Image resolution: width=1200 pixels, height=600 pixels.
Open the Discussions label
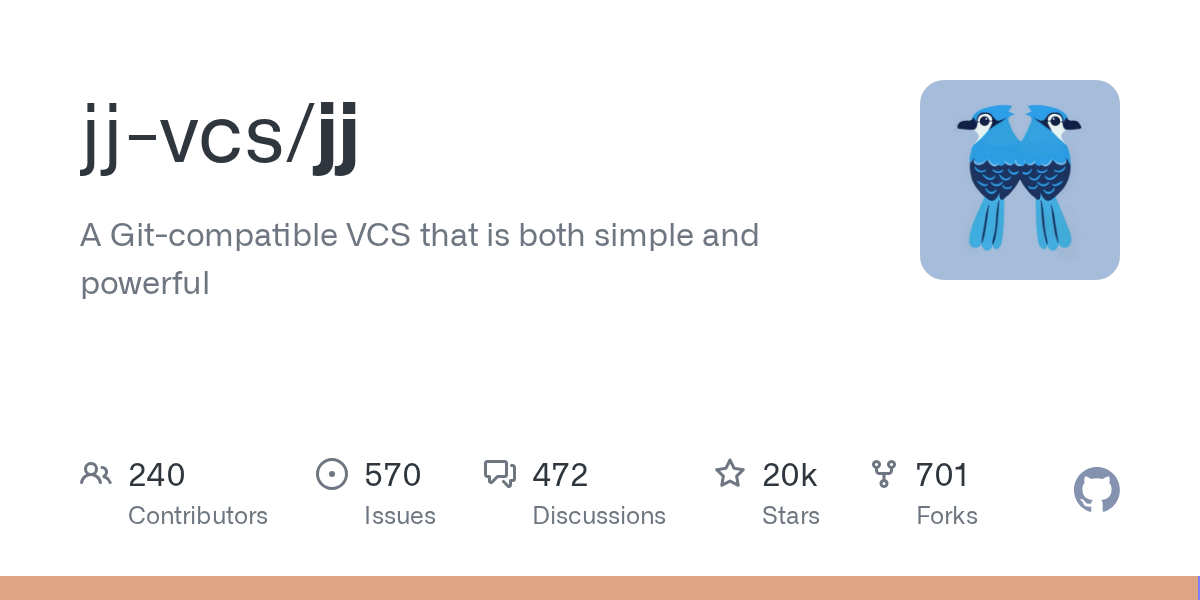coord(599,516)
